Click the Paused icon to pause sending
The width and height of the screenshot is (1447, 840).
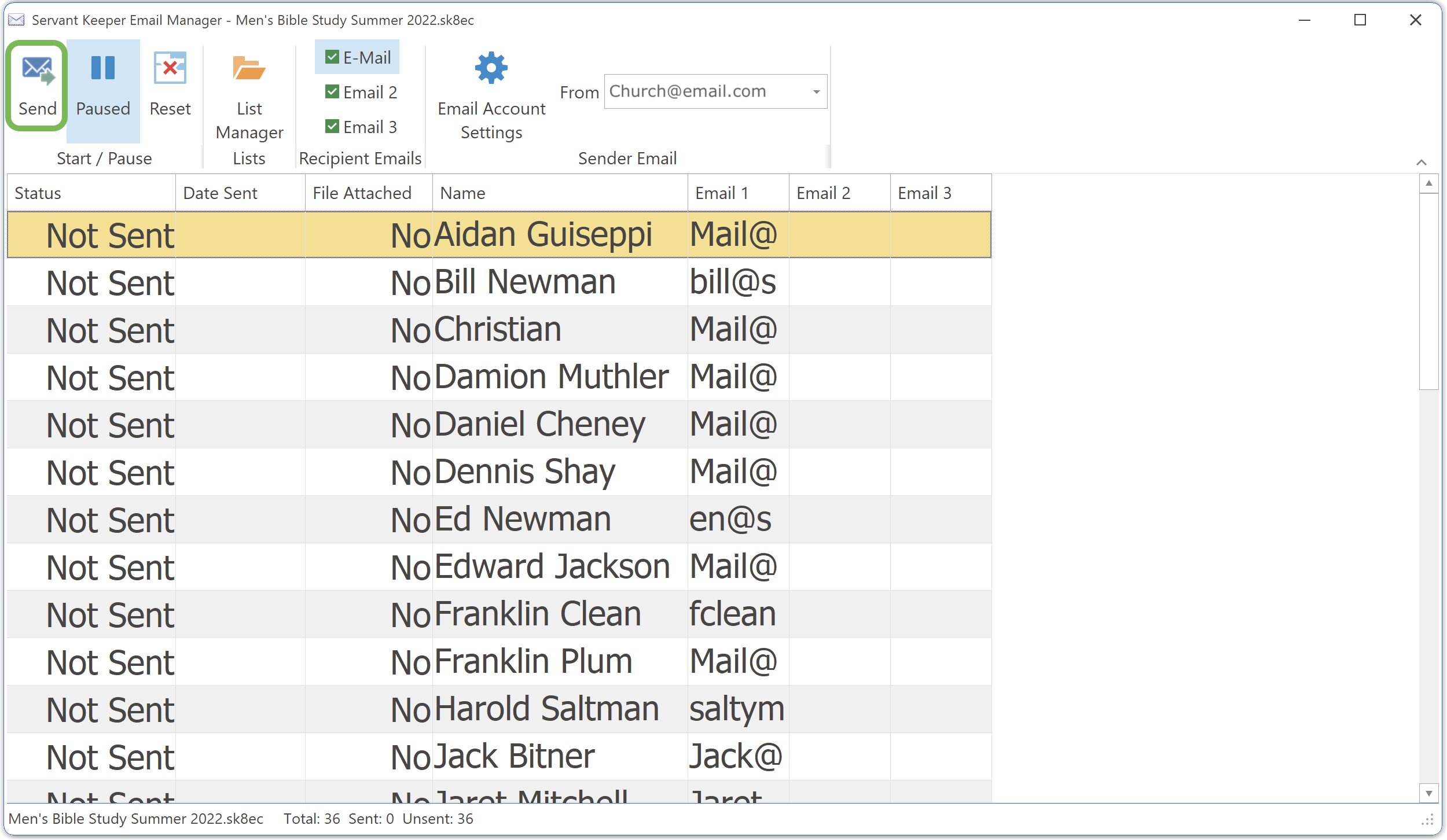pos(102,85)
